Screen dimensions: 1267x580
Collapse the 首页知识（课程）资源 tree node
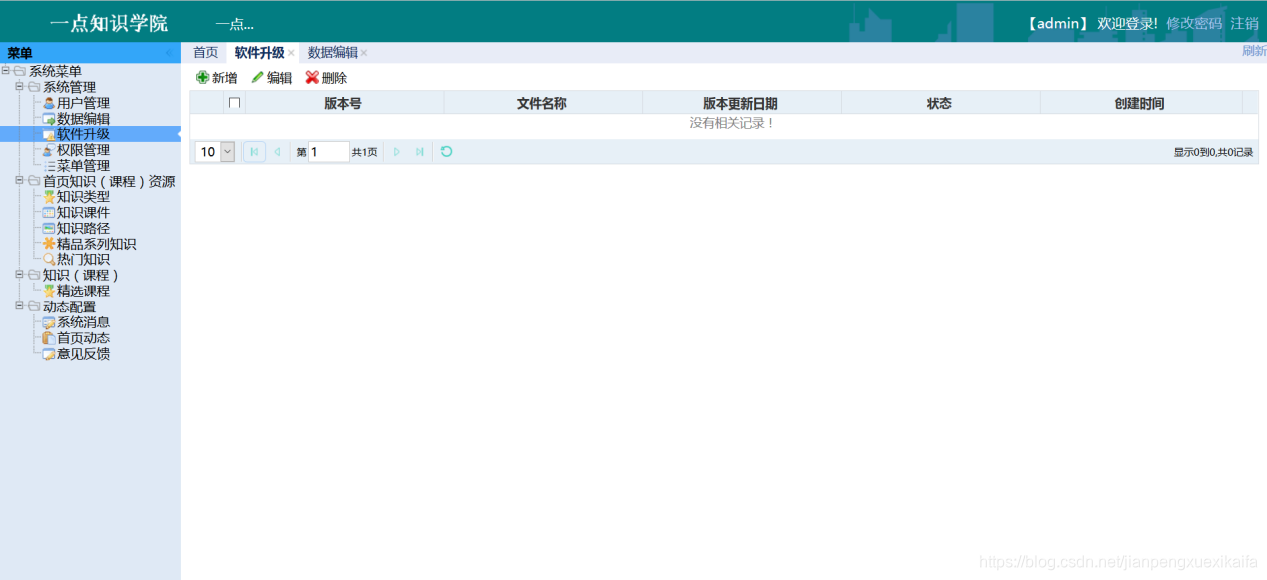(x=20, y=181)
